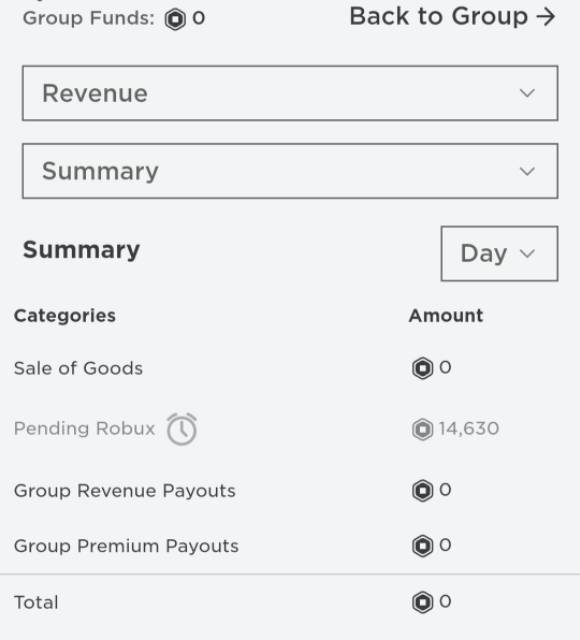Click the greyed Robux icon beside 14,630
This screenshot has height=640, width=580.
(422, 429)
